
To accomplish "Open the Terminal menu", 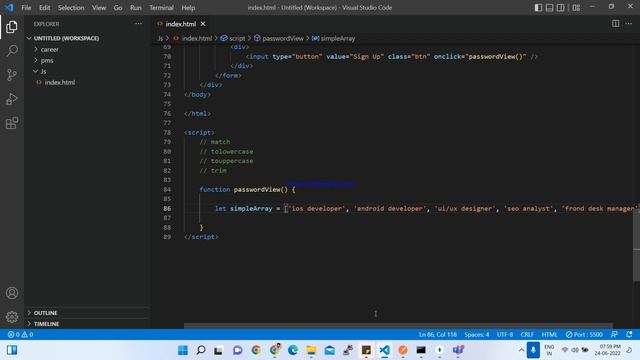I will 161,8.
